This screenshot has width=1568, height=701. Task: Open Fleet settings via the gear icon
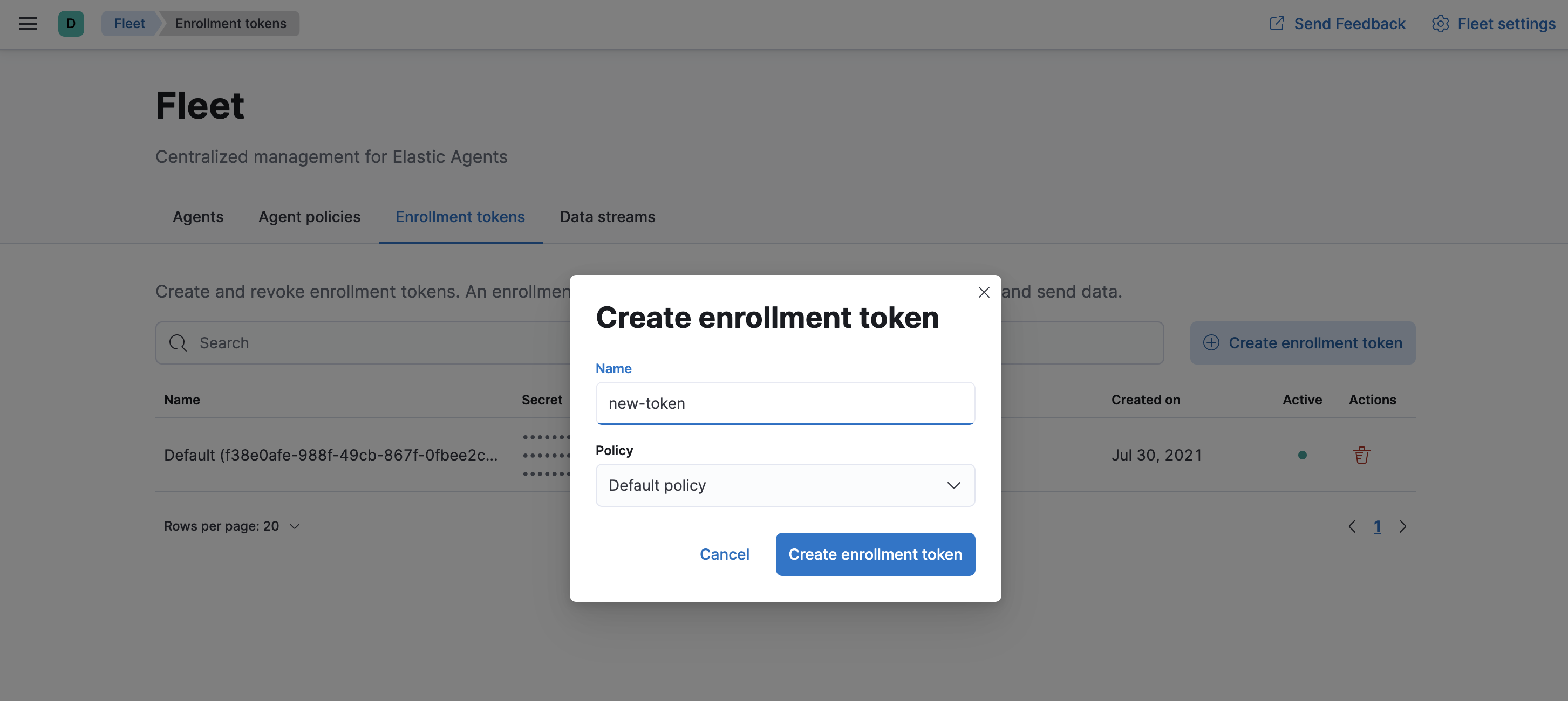pyautogui.click(x=1440, y=24)
